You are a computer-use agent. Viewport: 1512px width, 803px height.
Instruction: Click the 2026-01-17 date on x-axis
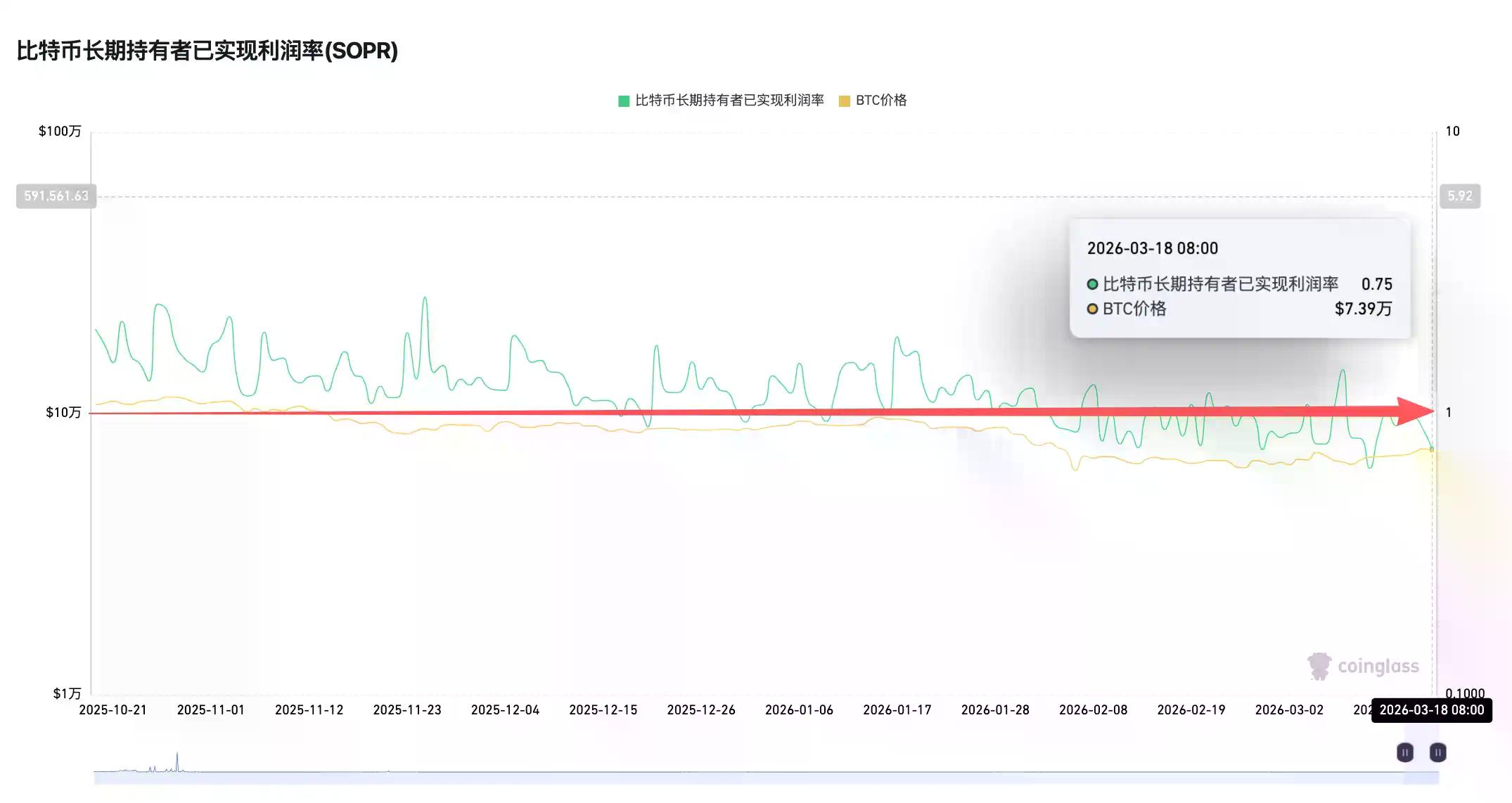coord(897,710)
